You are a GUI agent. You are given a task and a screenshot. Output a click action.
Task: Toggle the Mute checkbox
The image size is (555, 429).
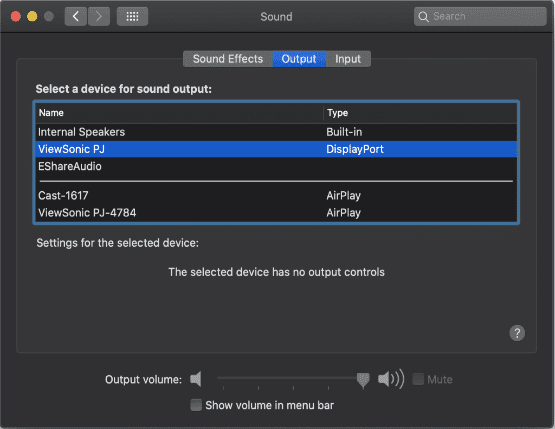tap(418, 379)
